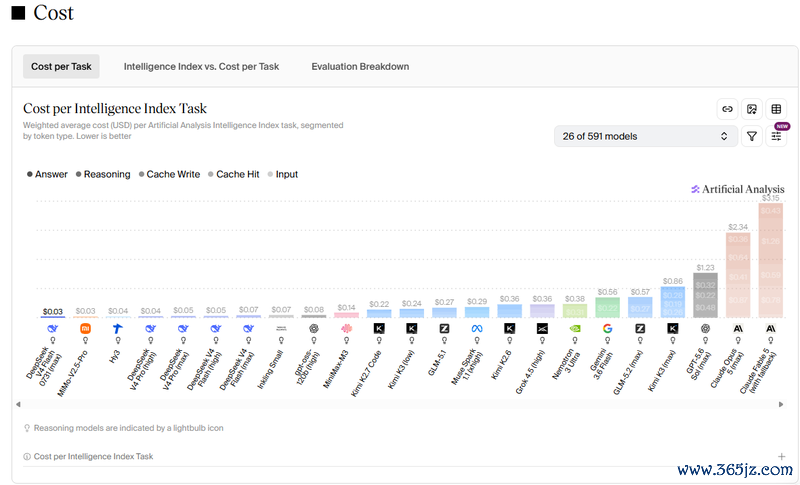Click the lightbulb icon under the Hy3 logo
This screenshot has width=800, height=485.
118,341
